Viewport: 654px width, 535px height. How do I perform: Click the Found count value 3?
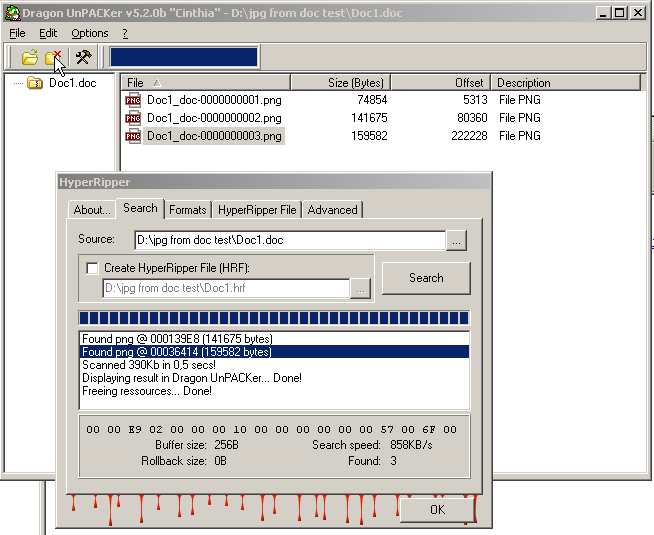(393, 461)
